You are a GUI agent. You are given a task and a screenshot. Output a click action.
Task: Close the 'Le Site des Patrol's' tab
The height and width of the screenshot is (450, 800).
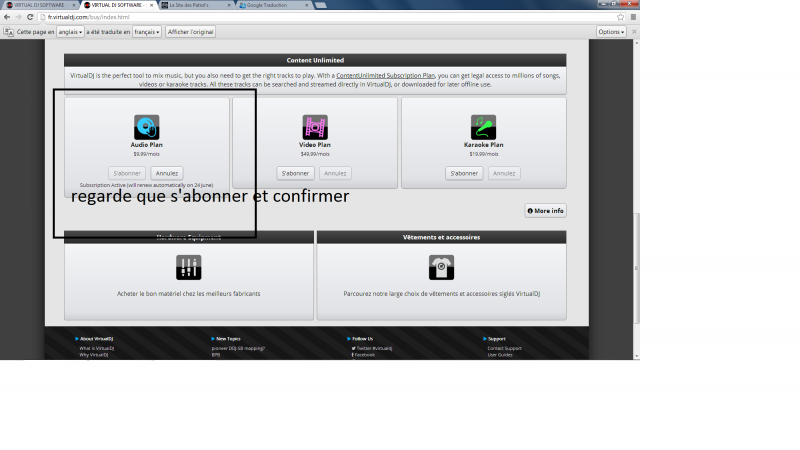pos(229,5)
